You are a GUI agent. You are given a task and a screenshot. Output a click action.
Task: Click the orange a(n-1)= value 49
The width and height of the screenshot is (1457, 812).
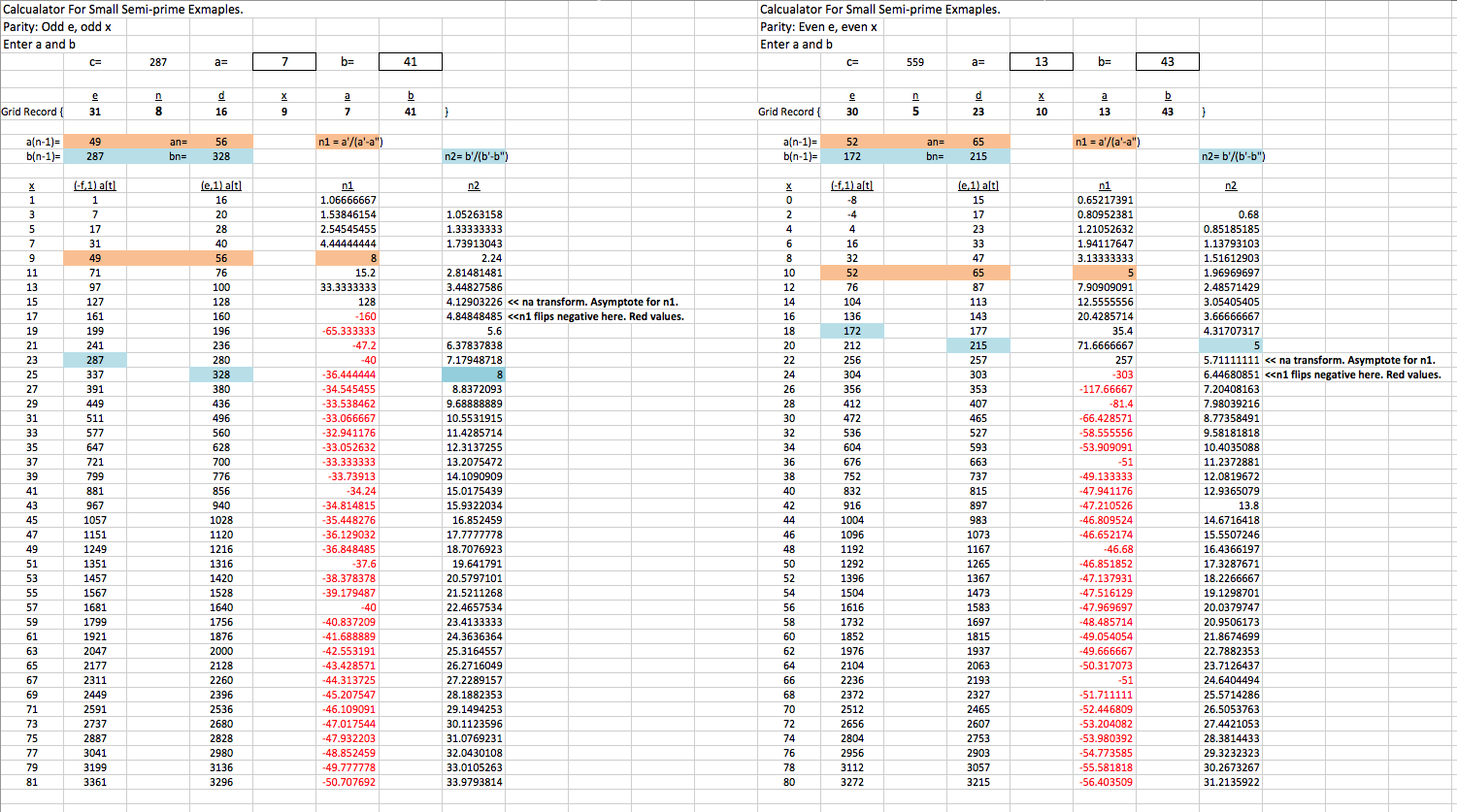[x=95, y=142]
